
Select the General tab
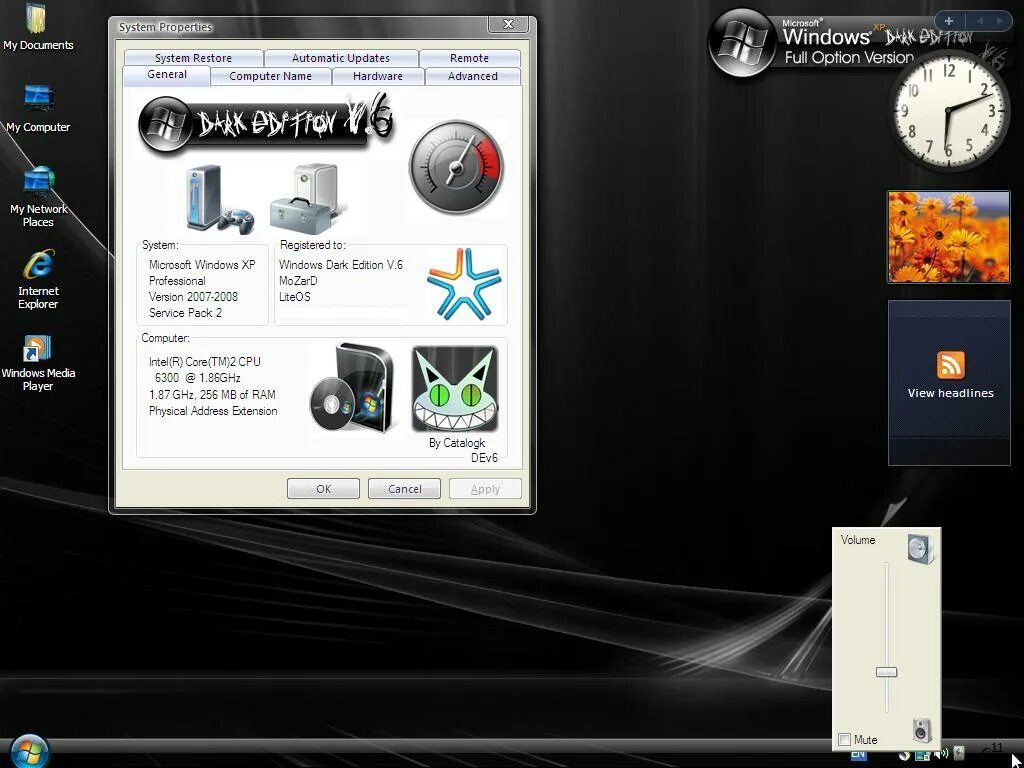tap(167, 74)
